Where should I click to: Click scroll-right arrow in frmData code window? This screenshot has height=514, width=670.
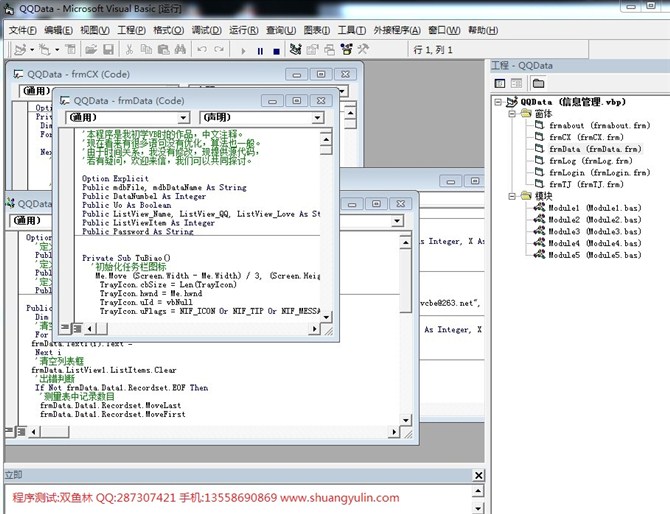[x=315, y=329]
